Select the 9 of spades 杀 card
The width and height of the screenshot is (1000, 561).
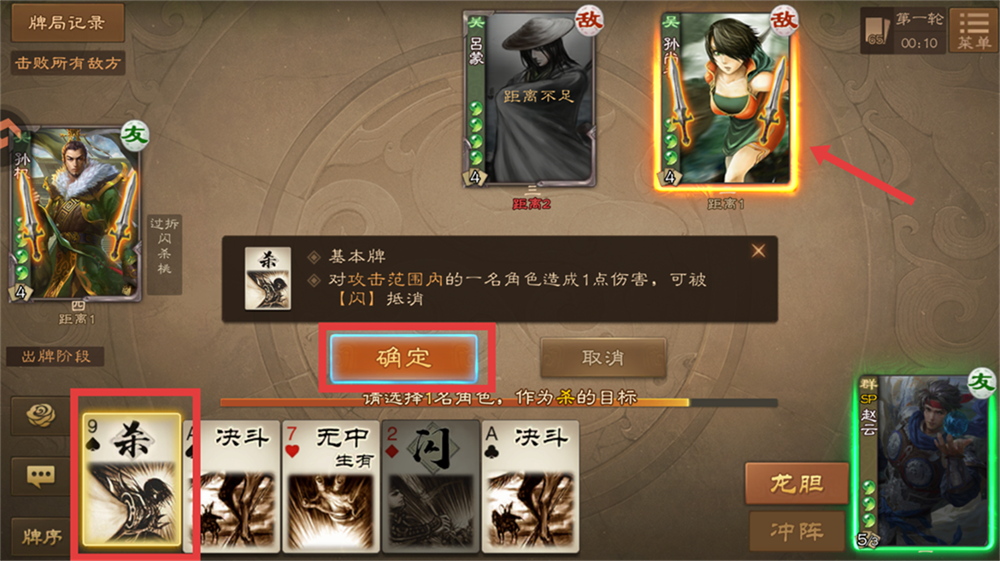(x=132, y=479)
